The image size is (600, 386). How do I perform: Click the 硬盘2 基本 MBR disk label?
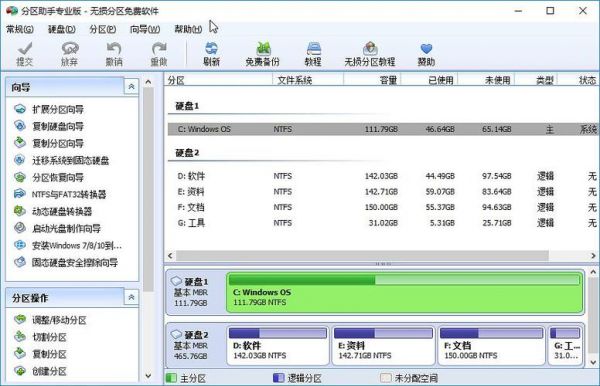(191, 345)
